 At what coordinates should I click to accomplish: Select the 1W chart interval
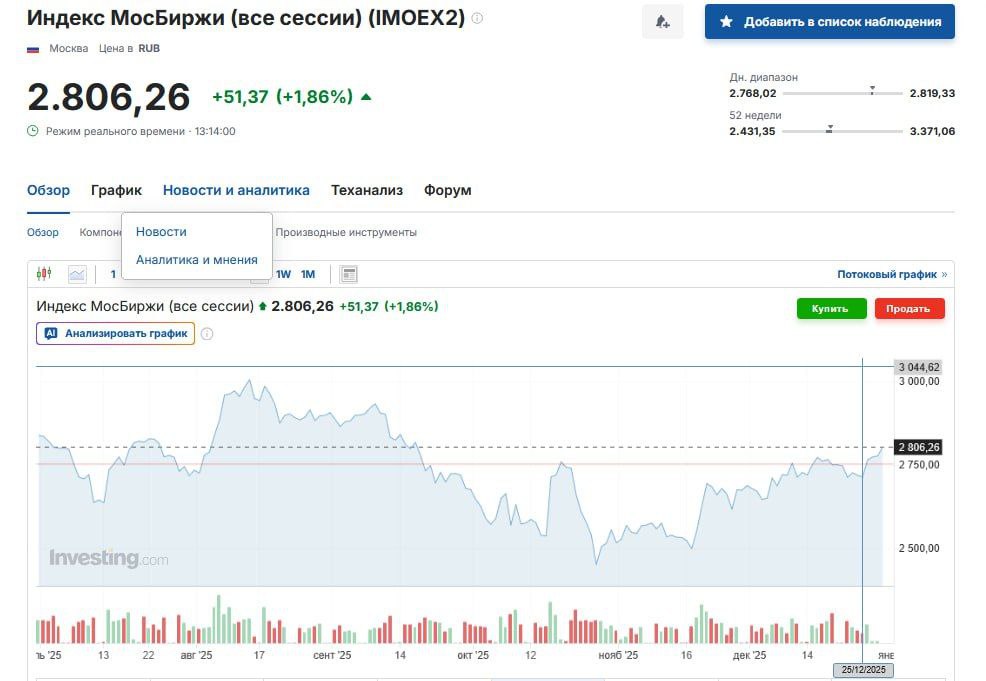point(283,274)
